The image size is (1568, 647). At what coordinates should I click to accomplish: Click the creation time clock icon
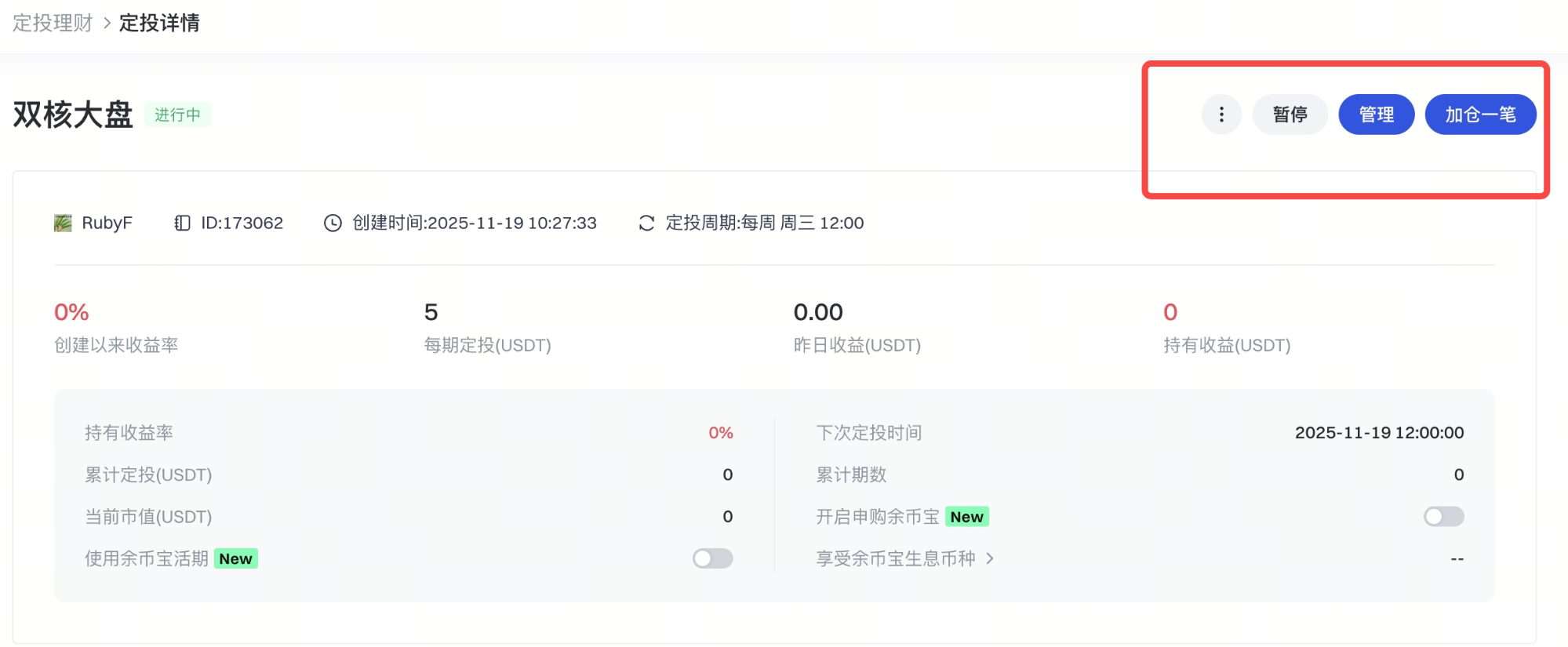(333, 224)
